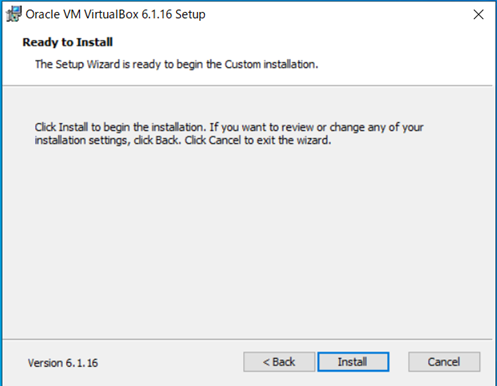Go to previous step via Back button

pyautogui.click(x=279, y=362)
